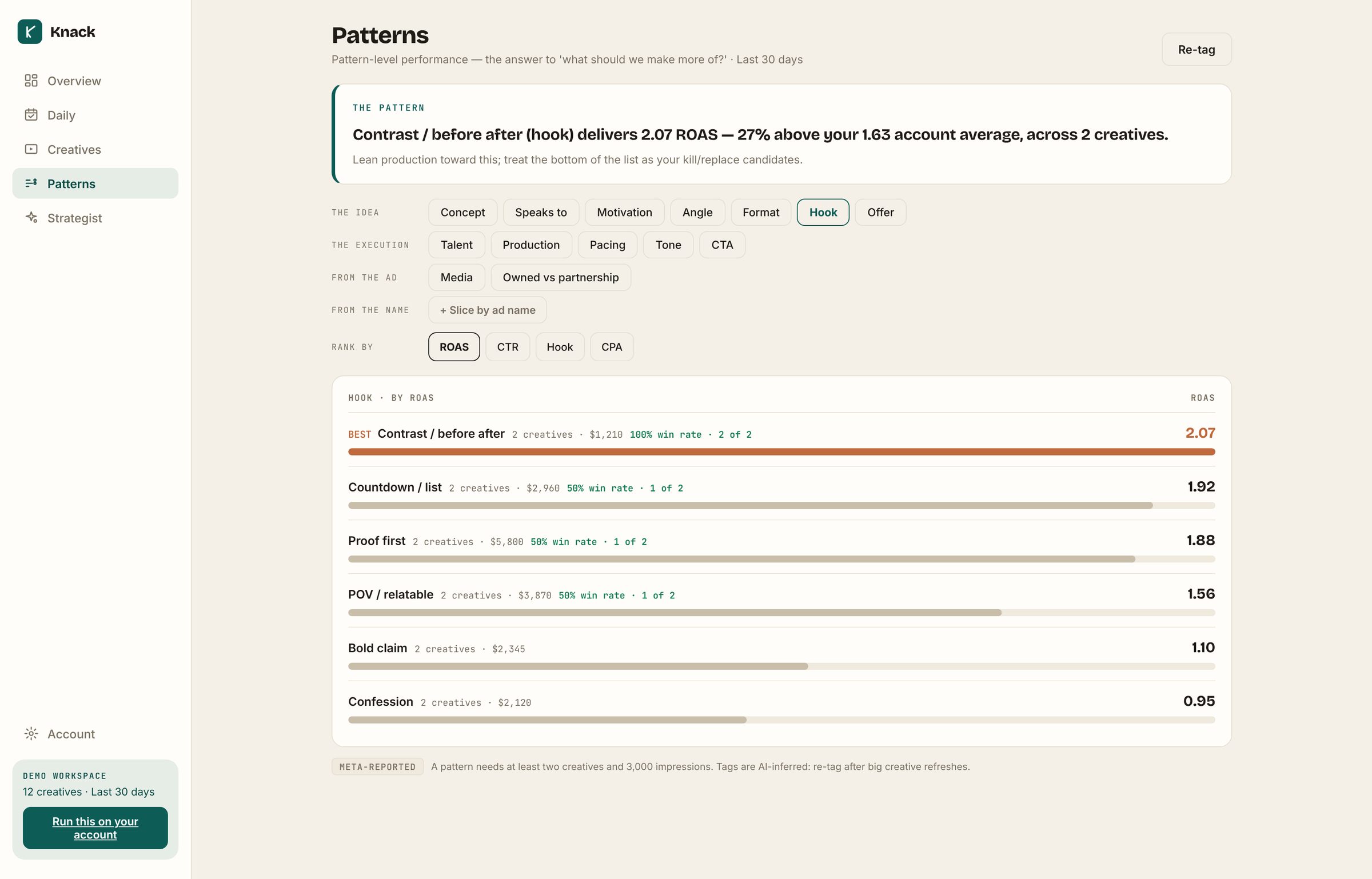This screenshot has width=1372, height=879.
Task: Select the Production chip
Action: point(531,245)
